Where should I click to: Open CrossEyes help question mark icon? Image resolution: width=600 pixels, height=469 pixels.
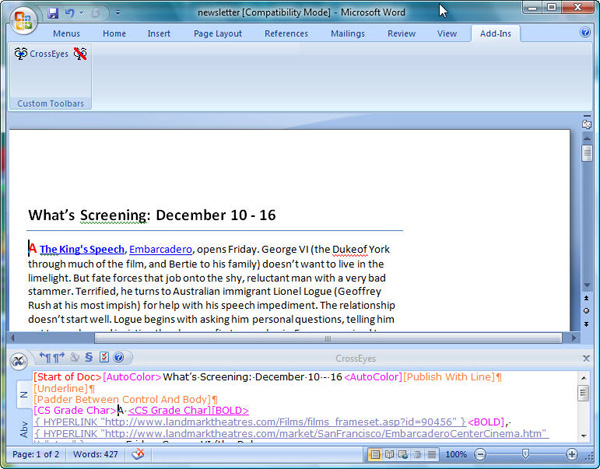(x=119, y=358)
